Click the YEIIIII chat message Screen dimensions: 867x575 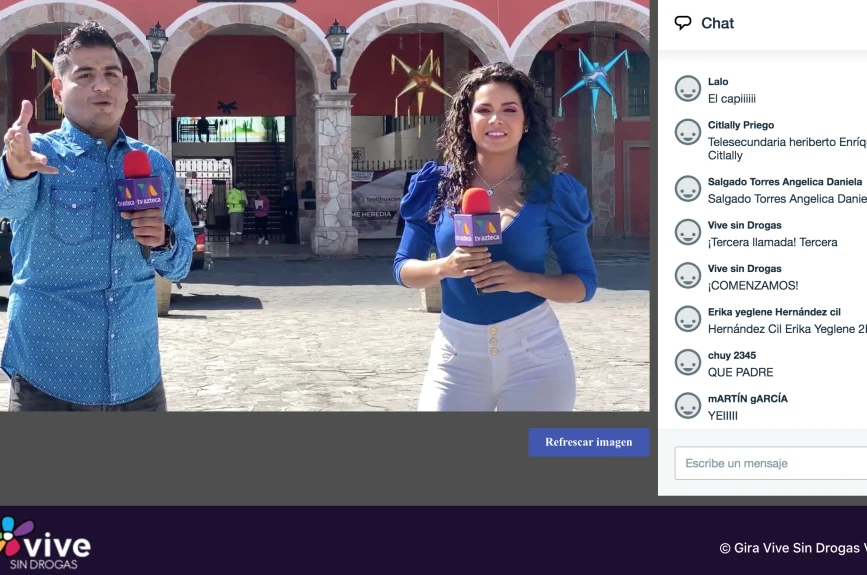pyautogui.click(x=723, y=416)
